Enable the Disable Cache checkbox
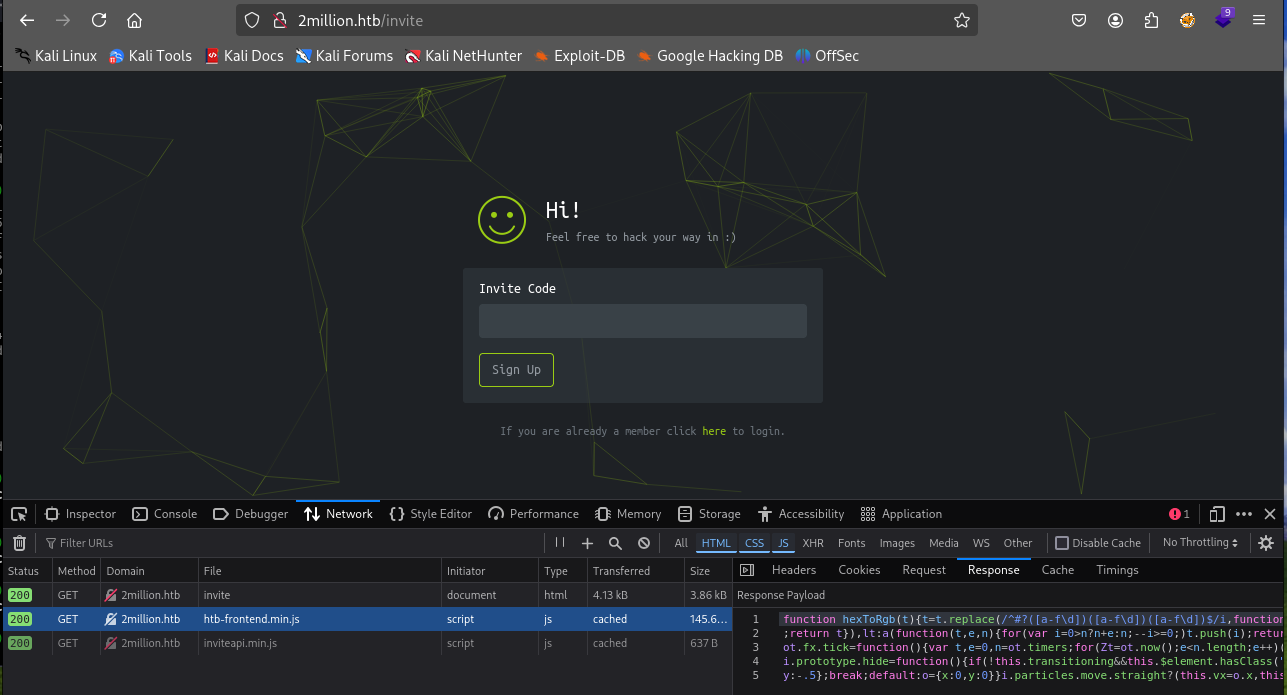Screen dimensions: 1287x695 (1062, 543)
